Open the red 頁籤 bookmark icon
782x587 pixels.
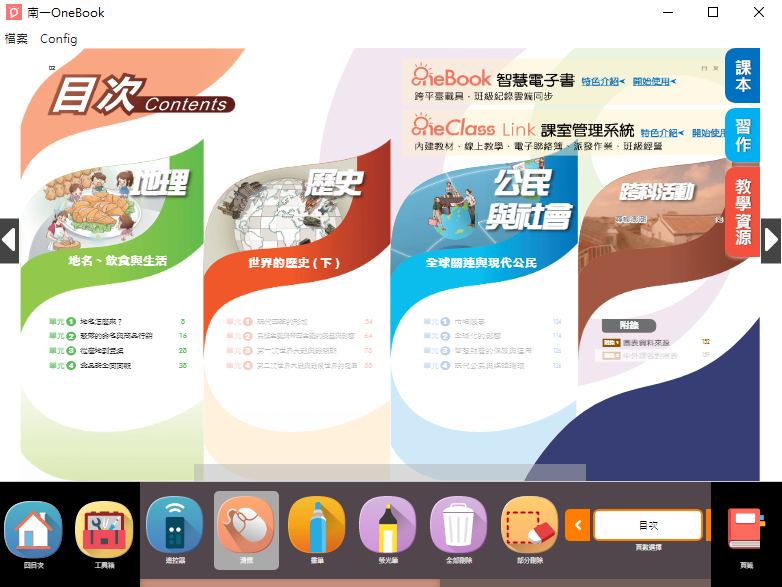pyautogui.click(x=745, y=531)
